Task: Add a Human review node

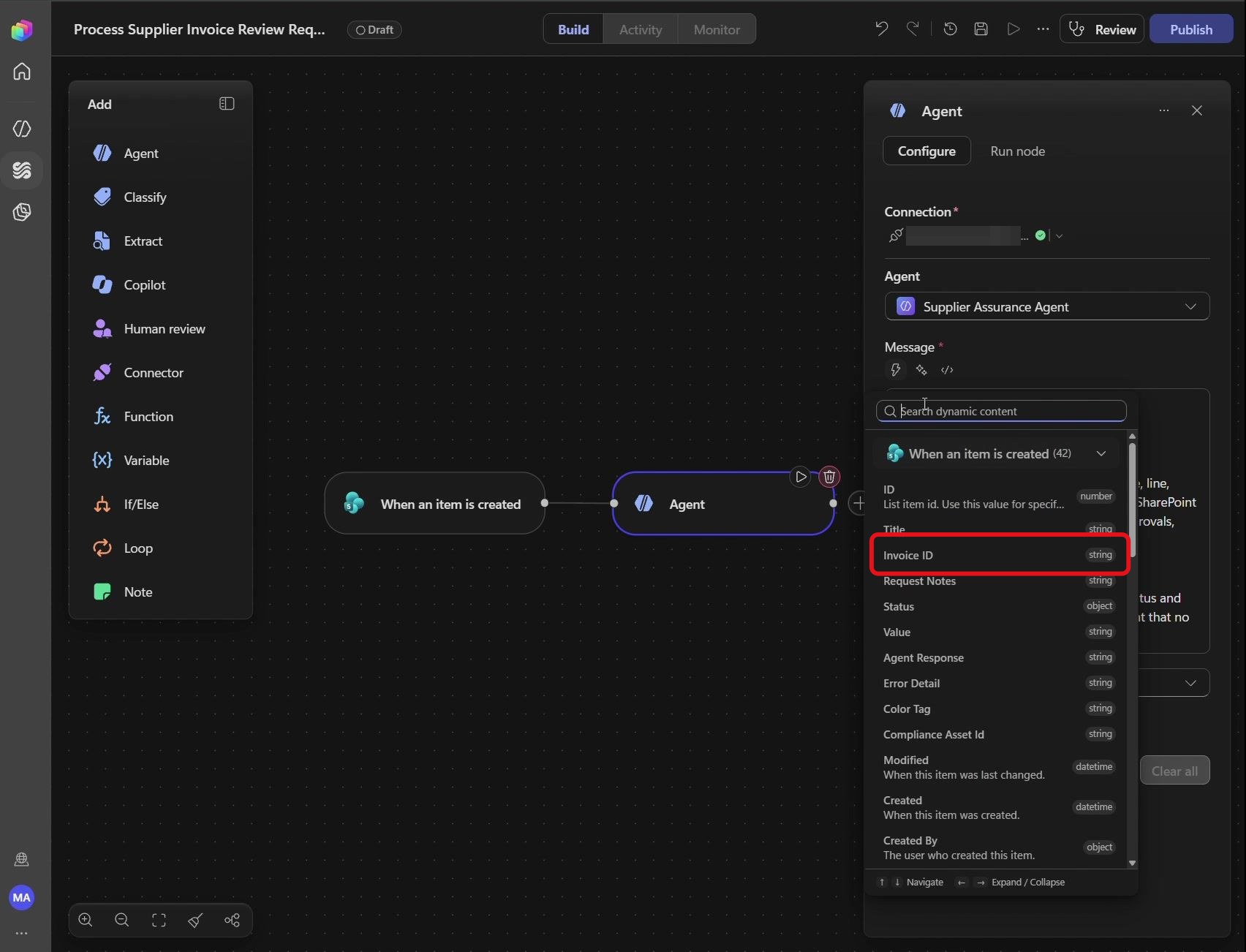Action: 161,329
